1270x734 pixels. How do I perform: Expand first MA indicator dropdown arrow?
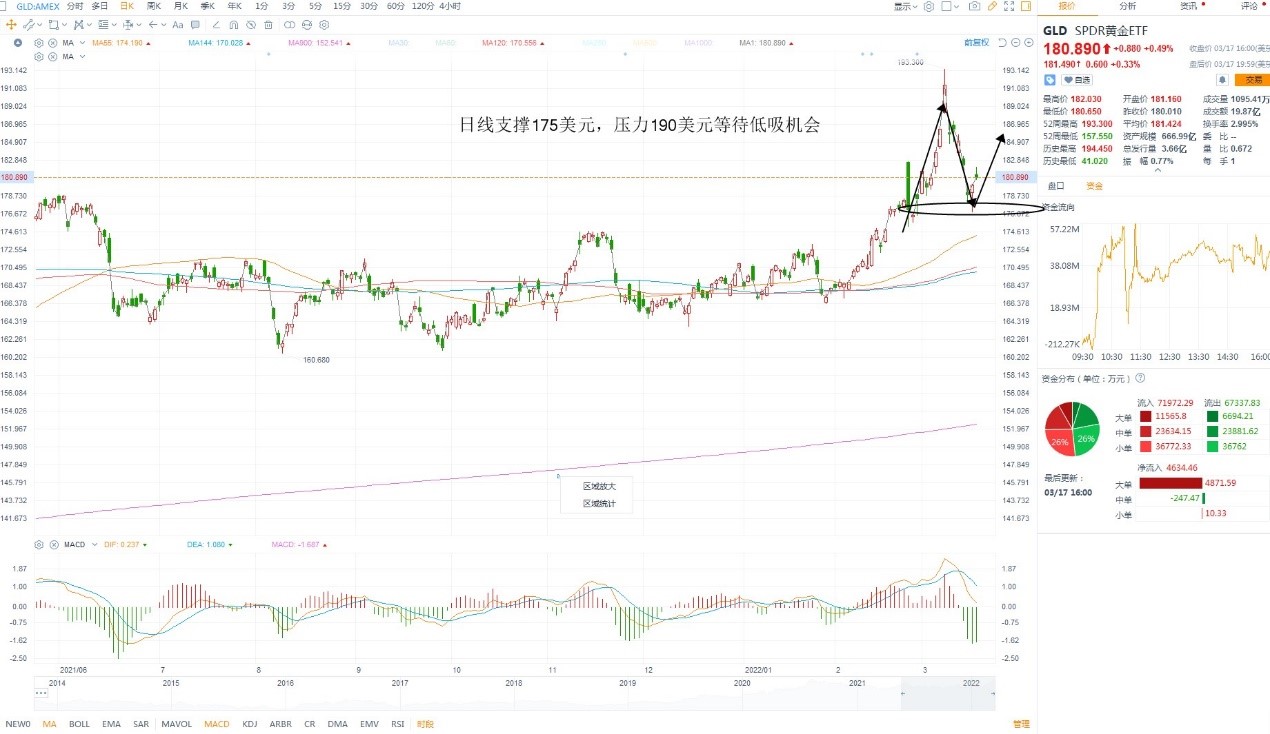(x=82, y=43)
